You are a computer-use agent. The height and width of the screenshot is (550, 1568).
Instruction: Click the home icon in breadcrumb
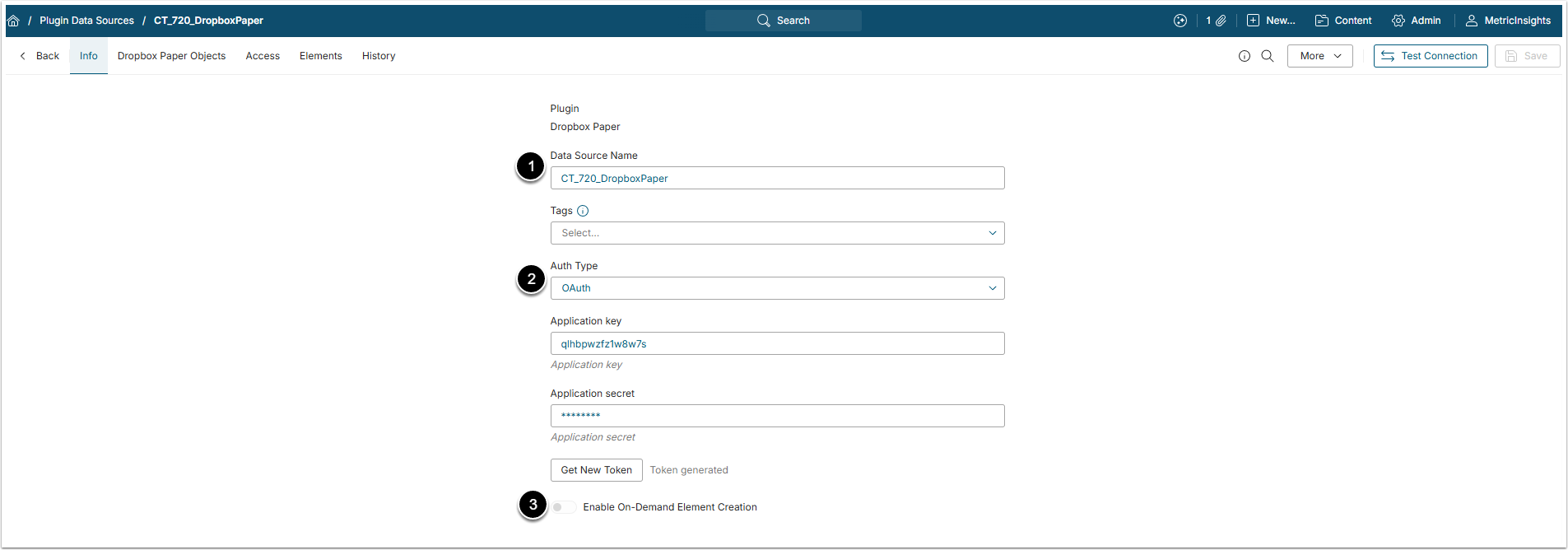13,21
